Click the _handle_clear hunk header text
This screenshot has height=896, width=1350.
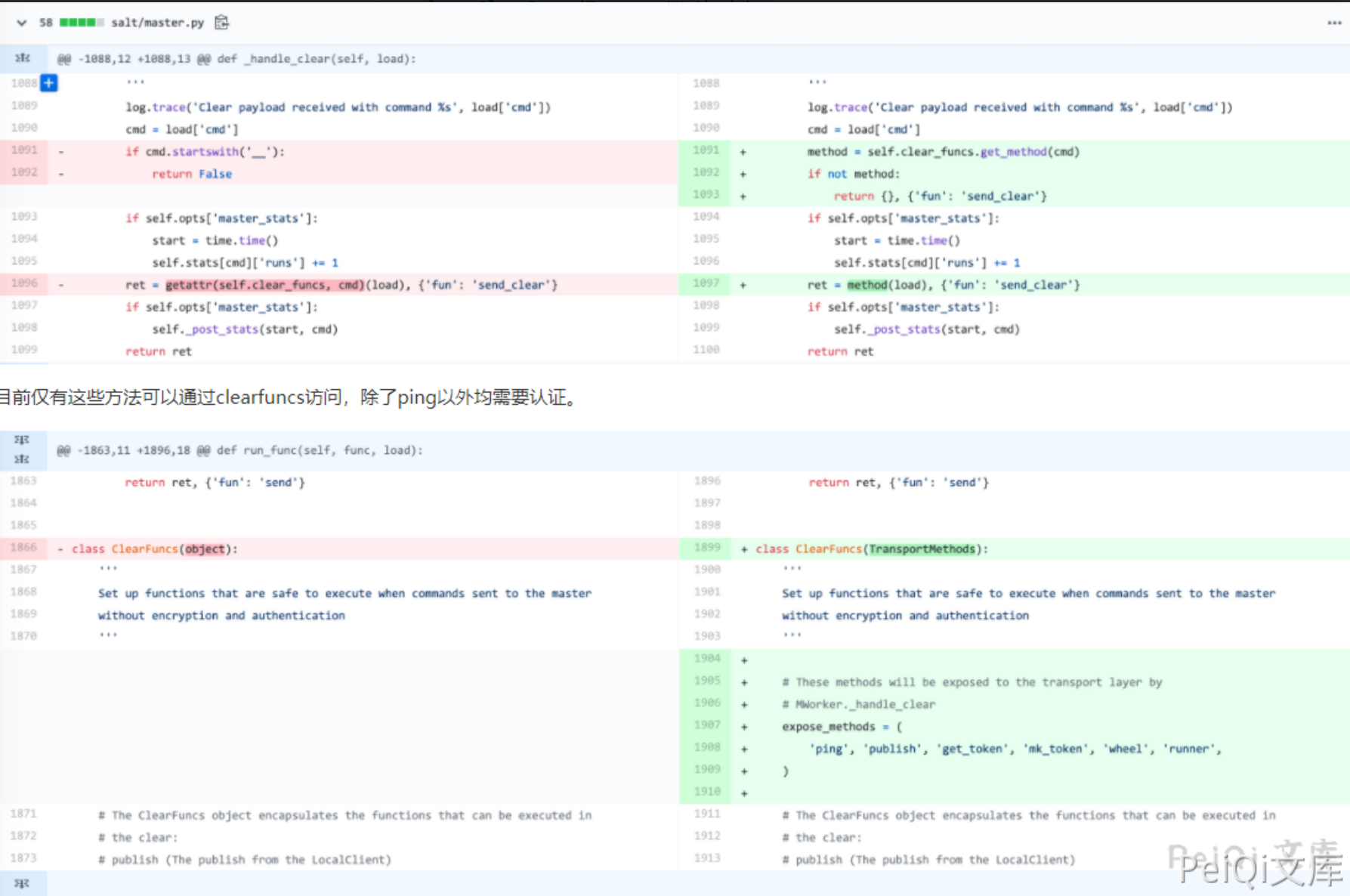click(x=236, y=59)
